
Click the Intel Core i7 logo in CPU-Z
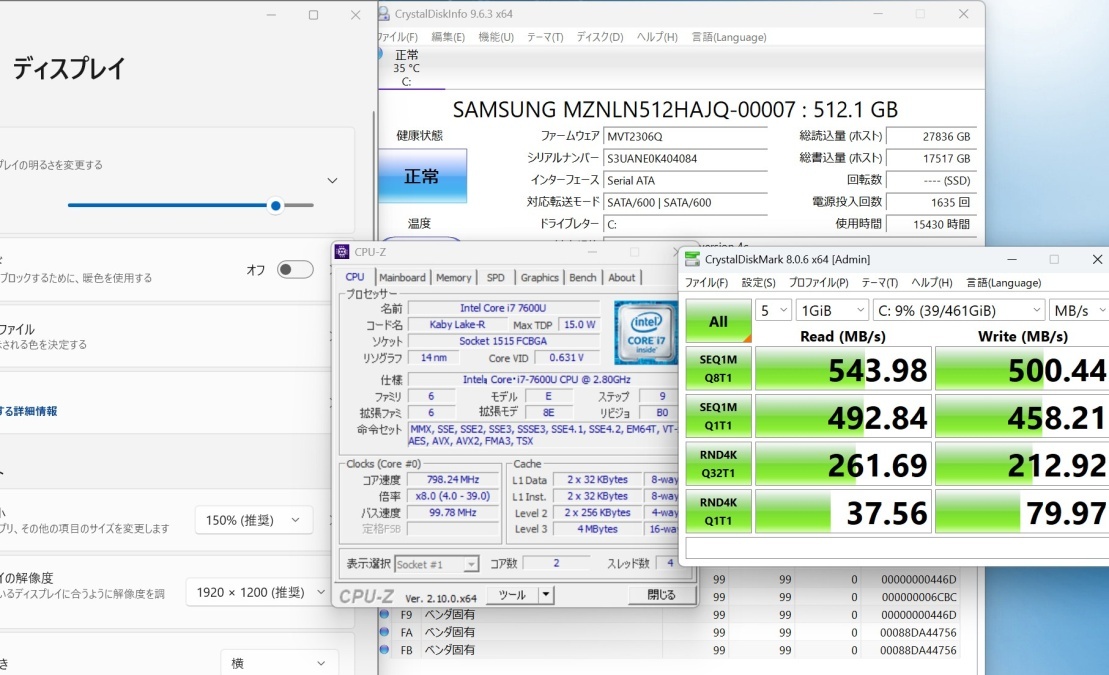coord(645,332)
